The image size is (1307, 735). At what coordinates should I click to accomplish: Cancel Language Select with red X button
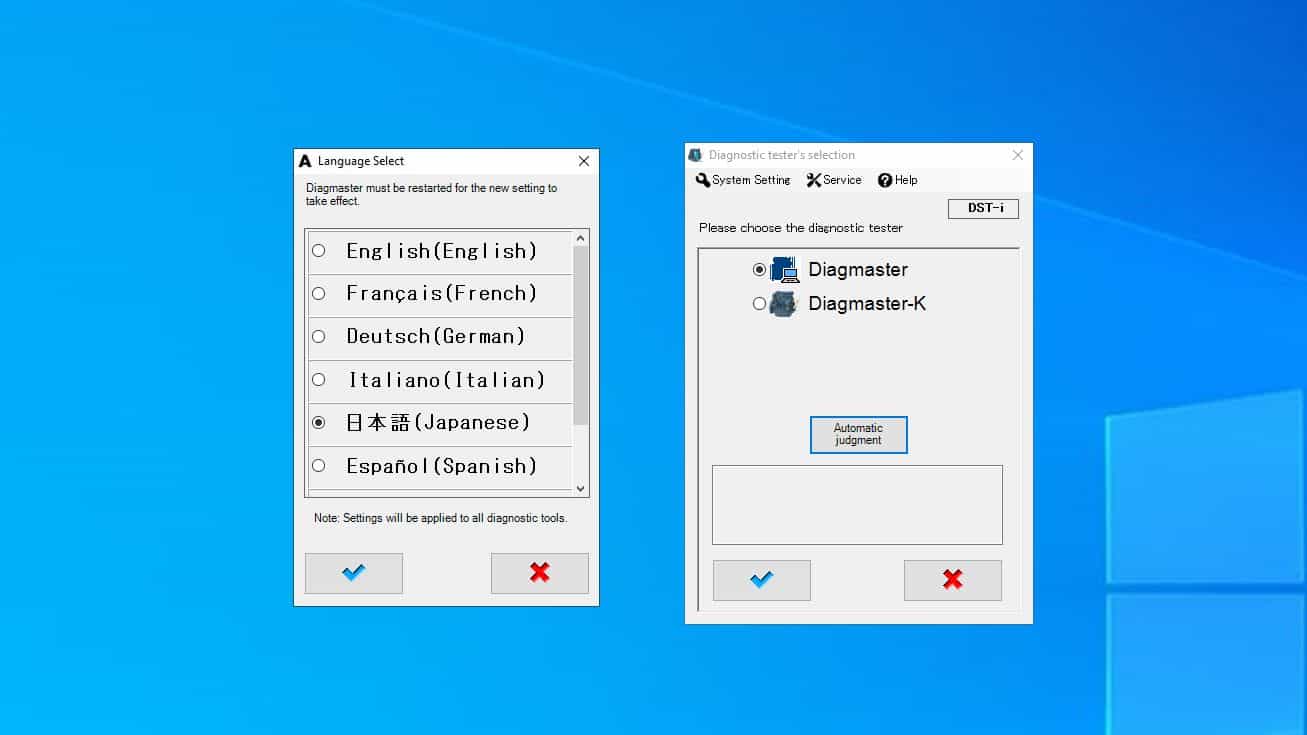(540, 573)
